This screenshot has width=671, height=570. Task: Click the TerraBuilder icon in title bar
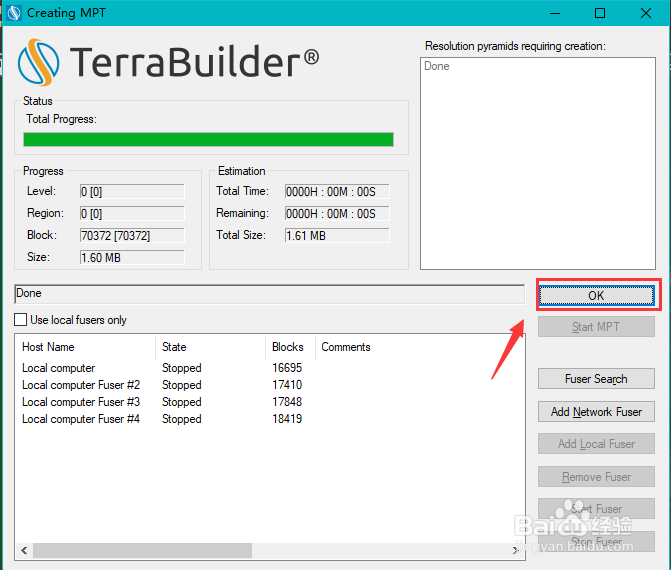coord(14,13)
